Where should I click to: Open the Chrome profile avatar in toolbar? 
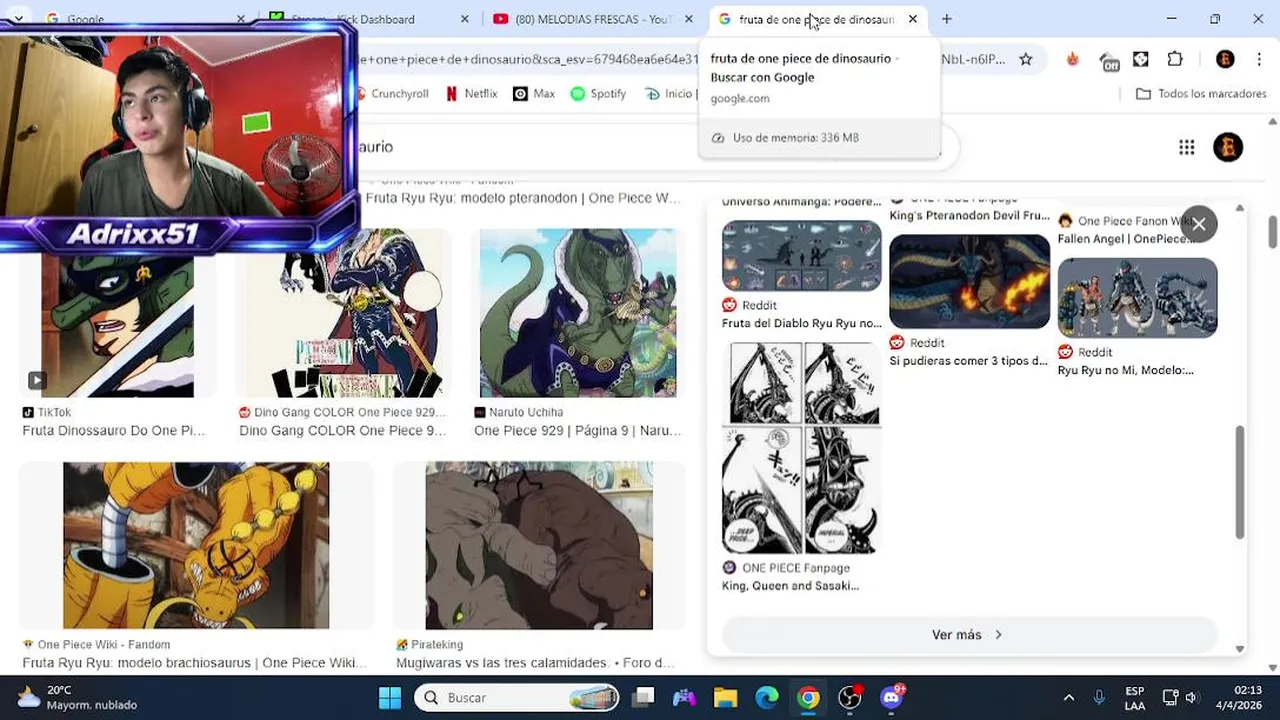point(1225,59)
